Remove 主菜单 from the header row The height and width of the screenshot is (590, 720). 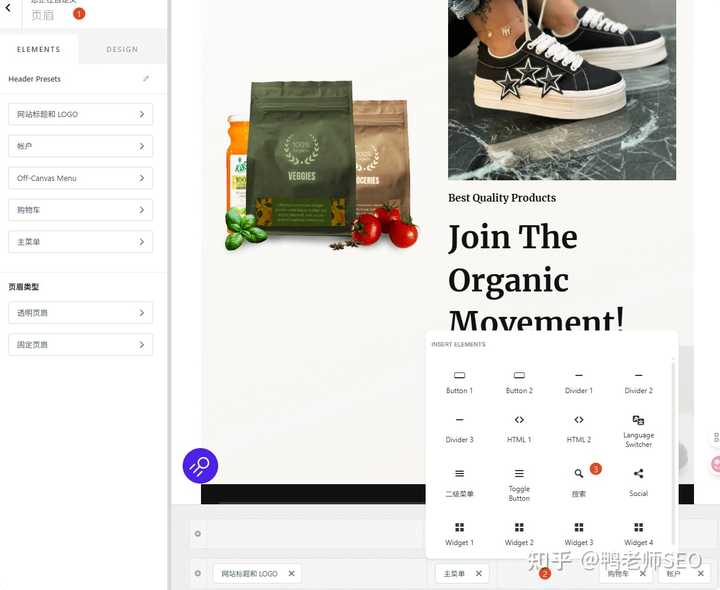(x=478, y=574)
